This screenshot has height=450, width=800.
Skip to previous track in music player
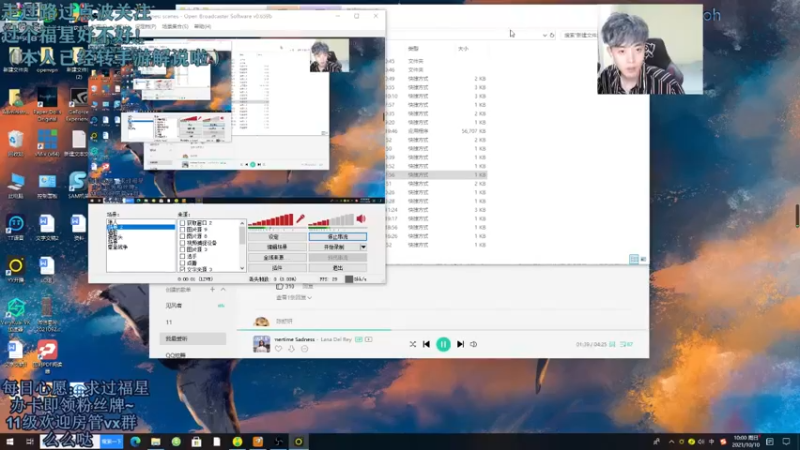point(426,344)
